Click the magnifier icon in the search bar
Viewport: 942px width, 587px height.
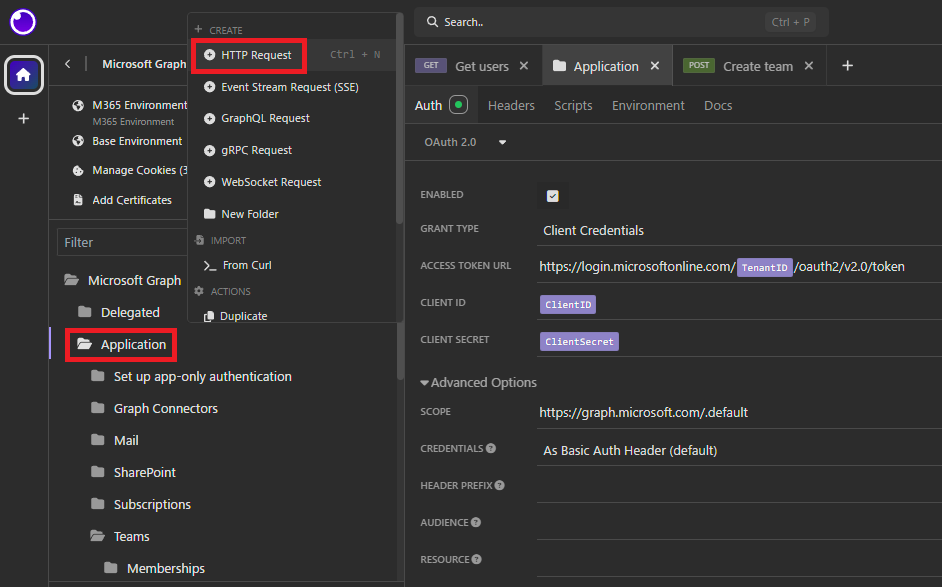[430, 21]
